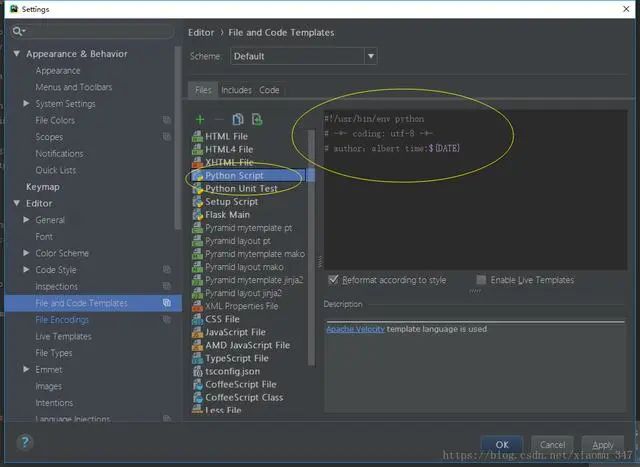Open the Scheme Default dropdown
The image size is (640, 467).
point(303,56)
